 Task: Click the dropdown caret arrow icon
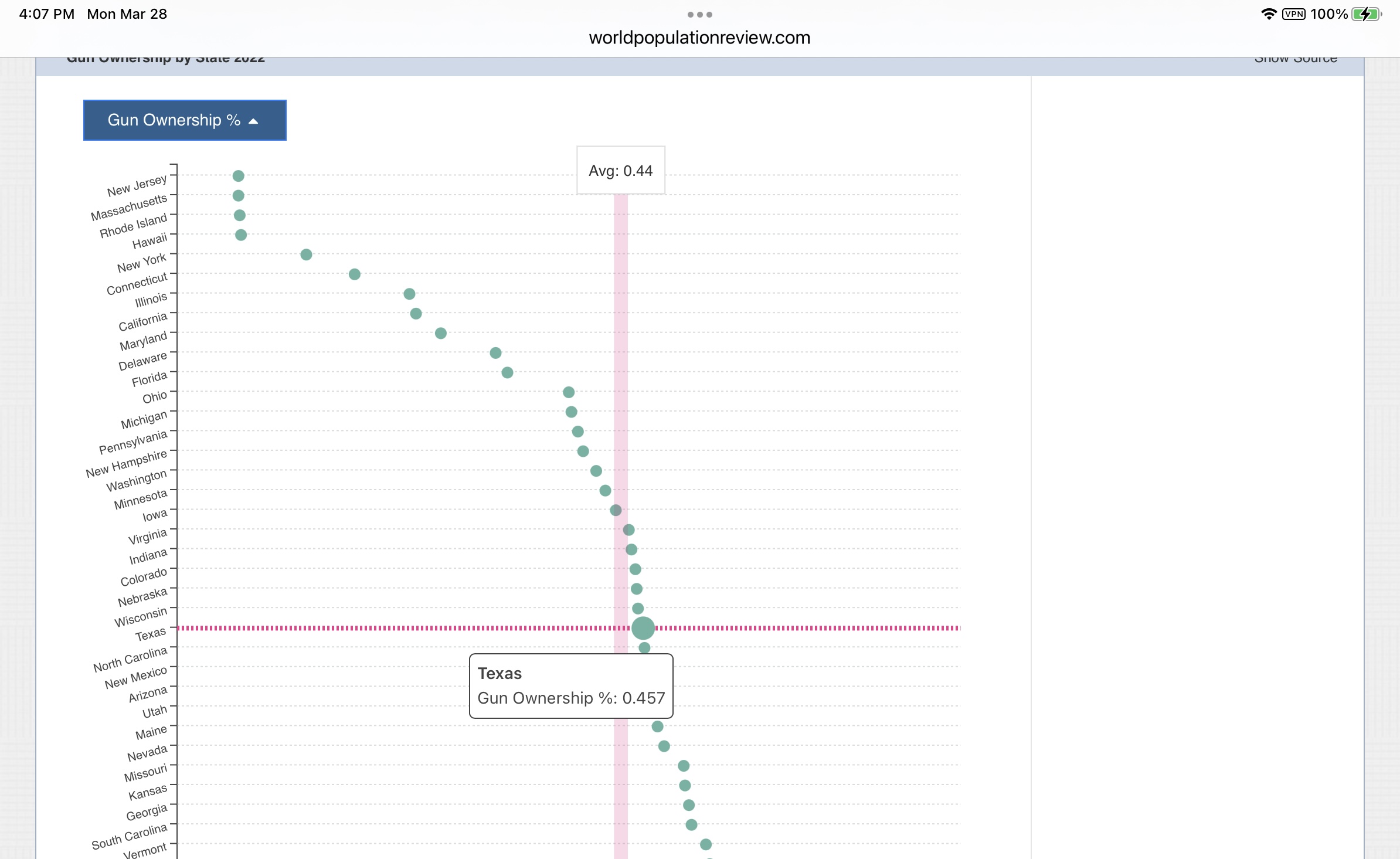(x=253, y=121)
